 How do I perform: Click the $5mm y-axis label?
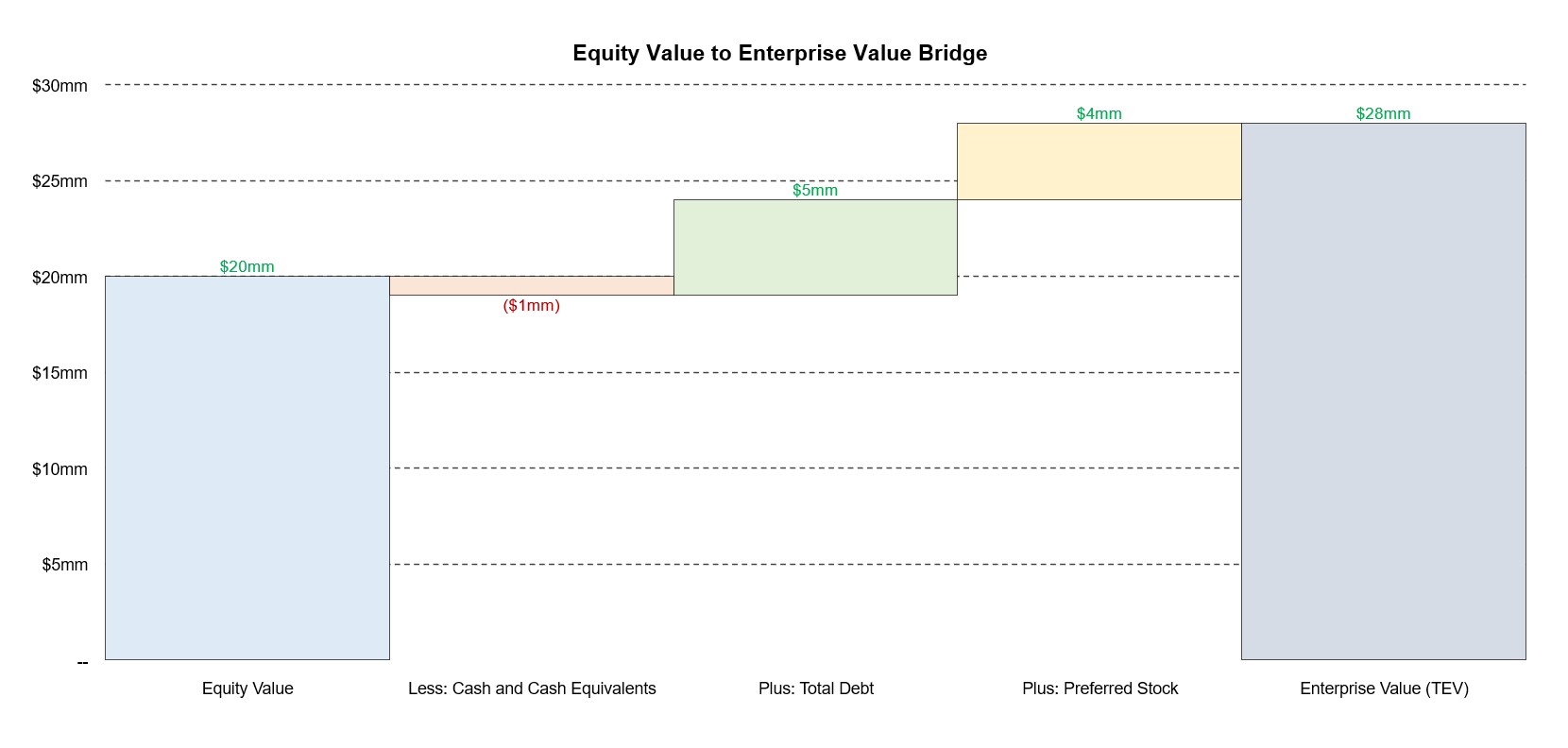point(65,565)
